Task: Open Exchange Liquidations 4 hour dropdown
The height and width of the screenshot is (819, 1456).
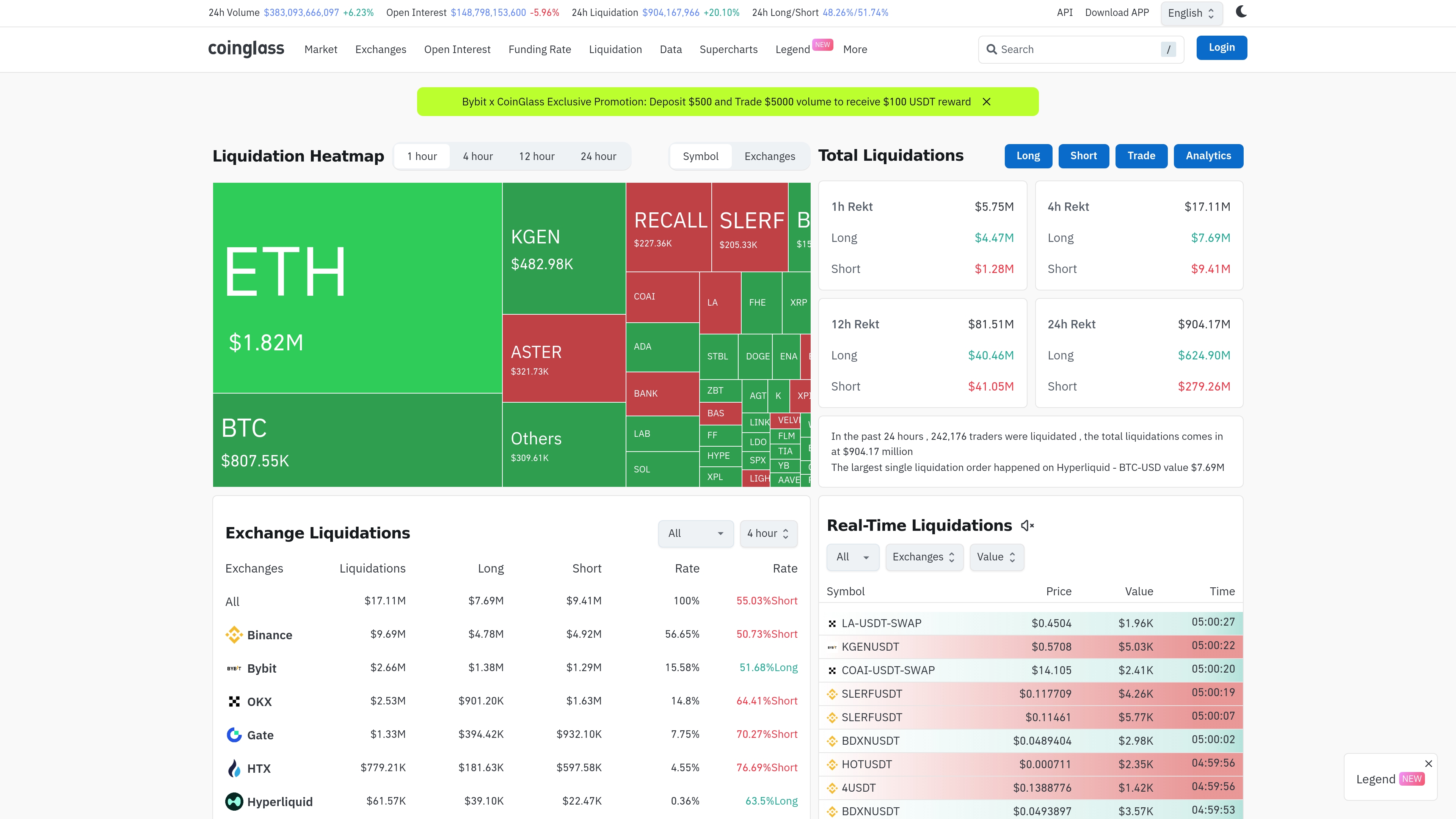Action: pos(768,533)
